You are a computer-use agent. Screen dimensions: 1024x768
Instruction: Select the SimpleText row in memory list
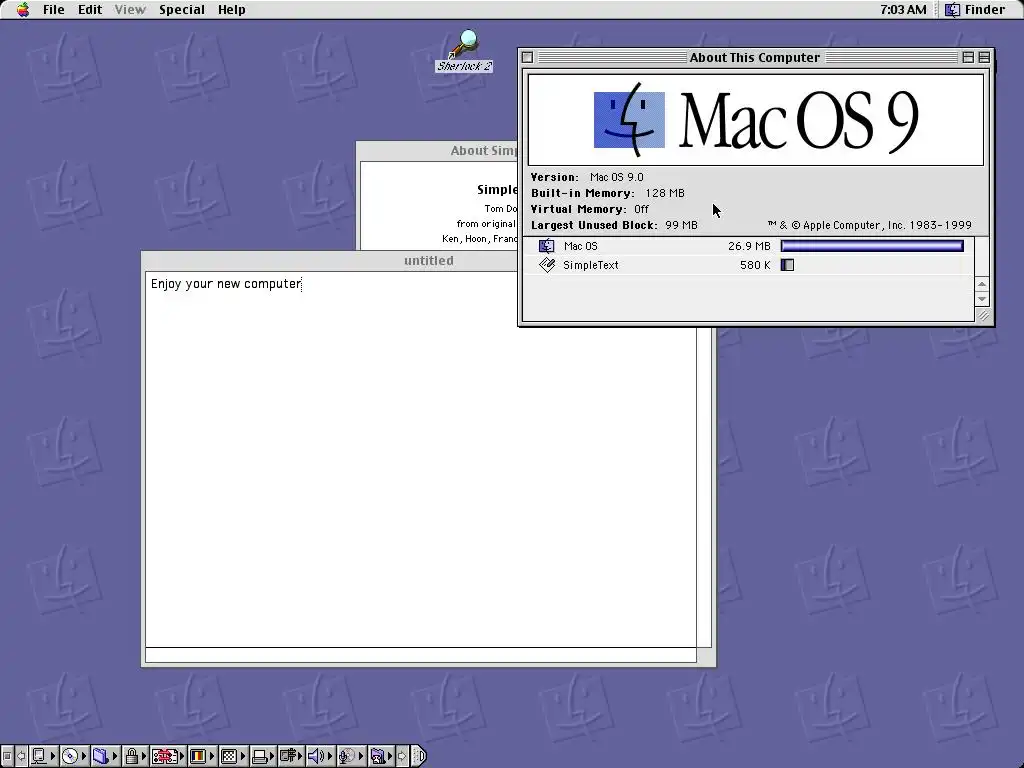[x=748, y=264]
